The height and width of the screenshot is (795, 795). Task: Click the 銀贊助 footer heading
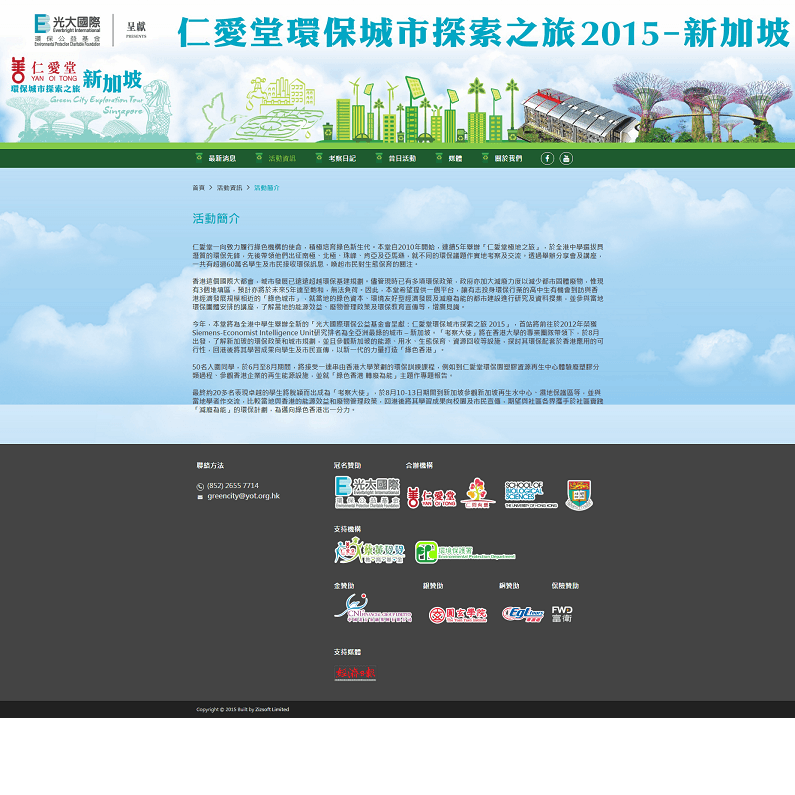[x=433, y=586]
